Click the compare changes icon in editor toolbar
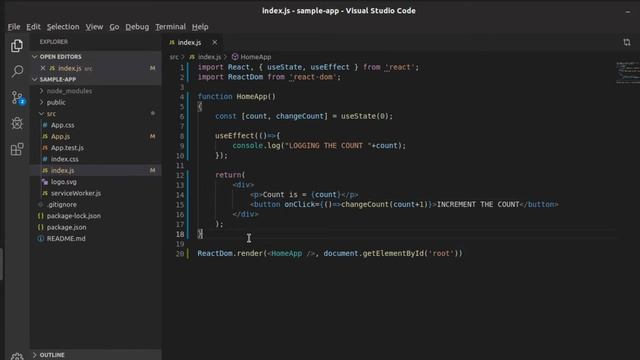This screenshot has height=360, width=640. click(627, 42)
